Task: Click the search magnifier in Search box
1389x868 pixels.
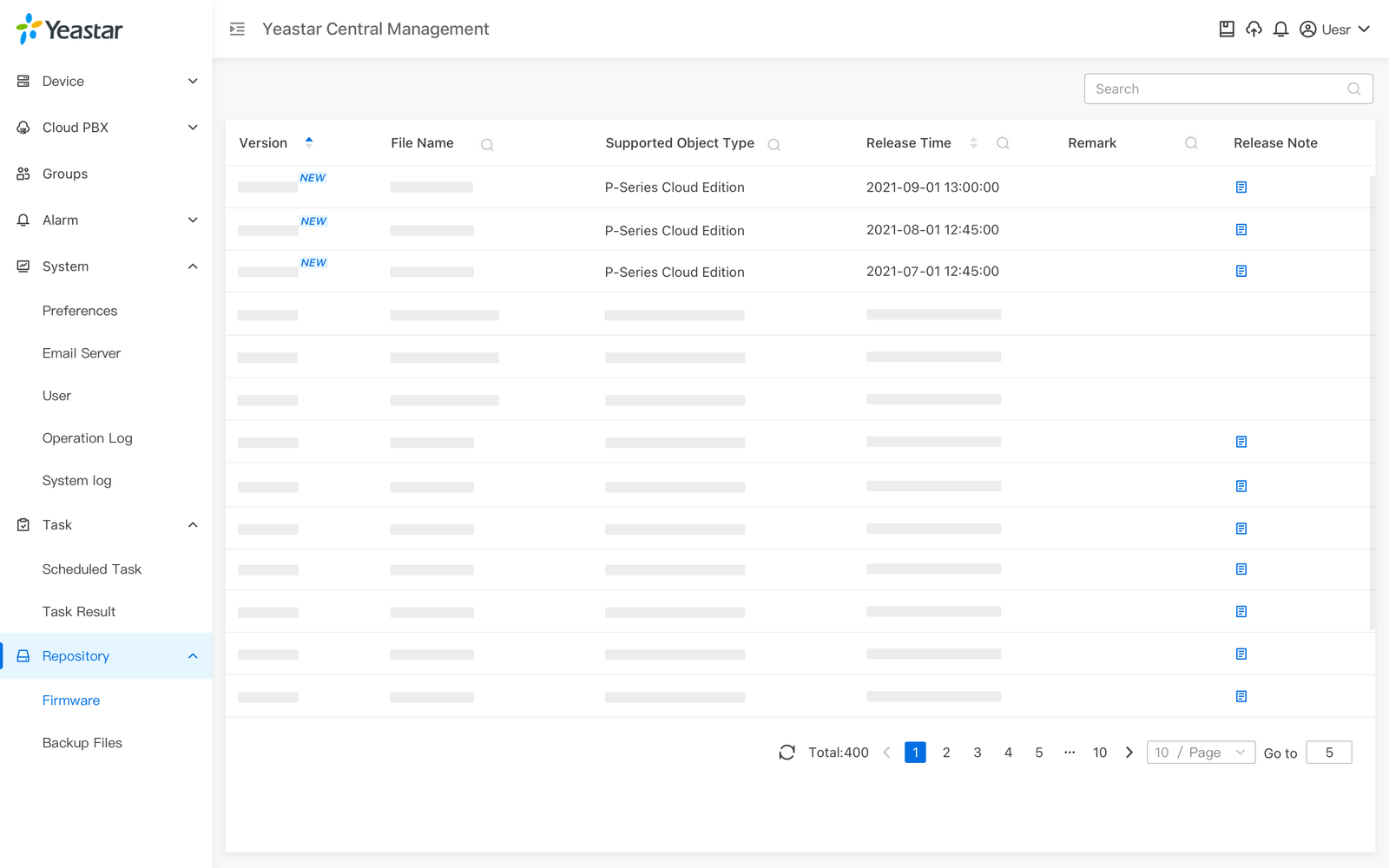Action: tap(1353, 89)
